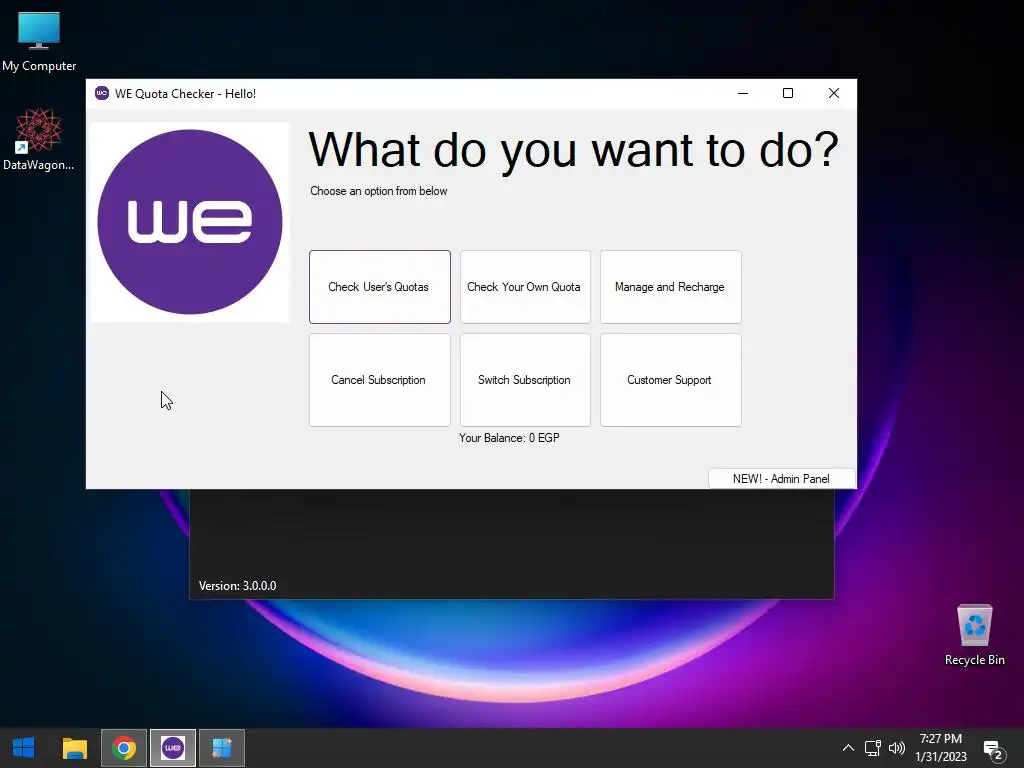
Task: Click the Version: 3.0.0.0 label
Action: coord(237,586)
